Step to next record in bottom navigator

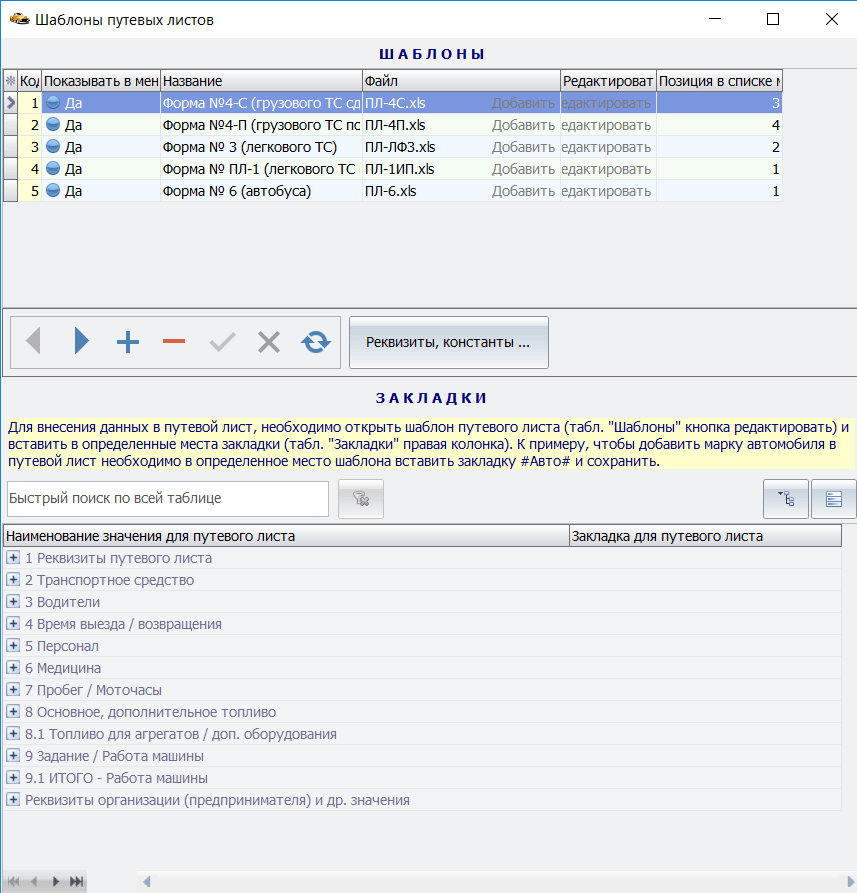pos(56,882)
